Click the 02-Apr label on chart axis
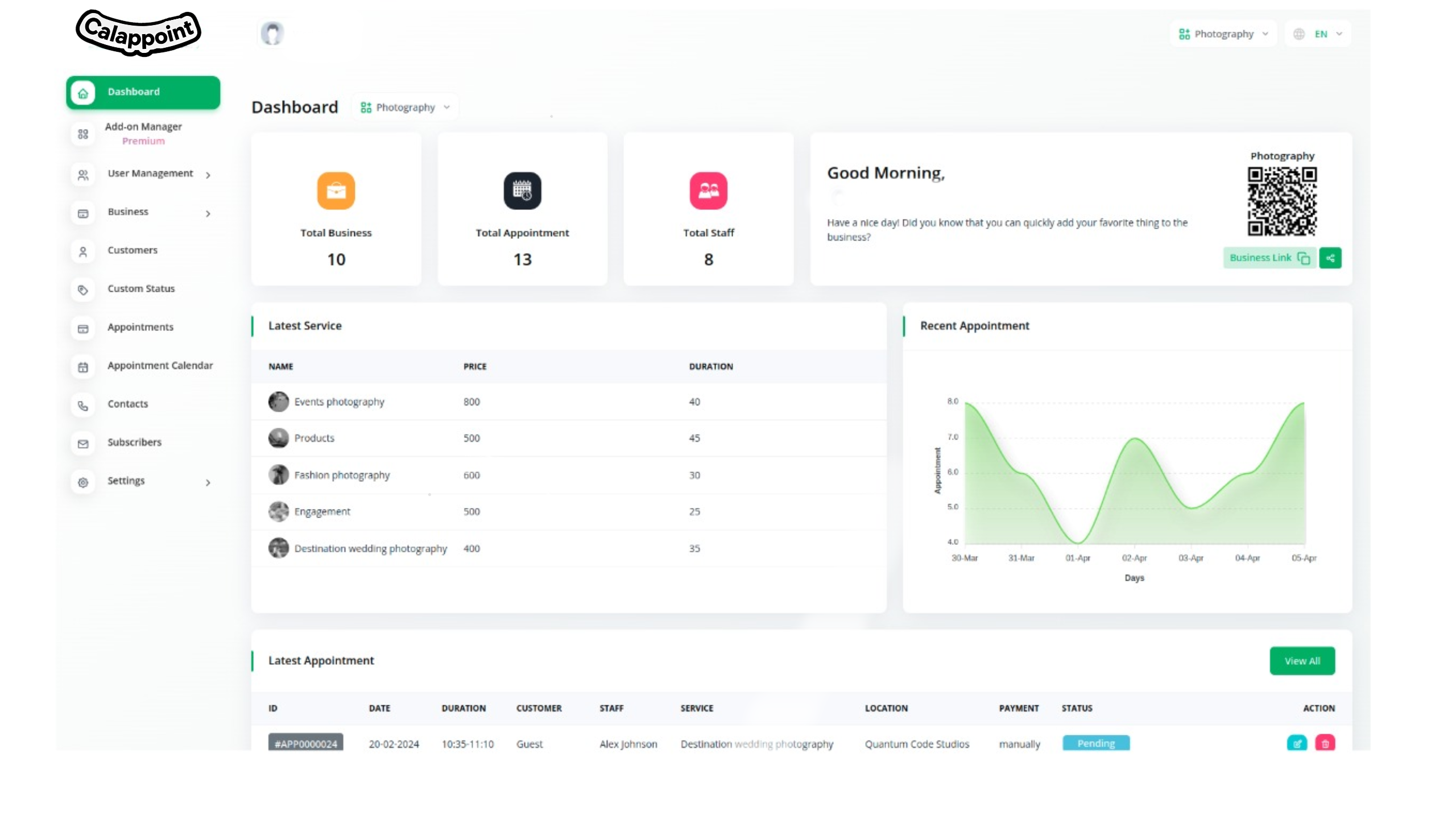This screenshot has width=1456, height=819. coord(1134,558)
